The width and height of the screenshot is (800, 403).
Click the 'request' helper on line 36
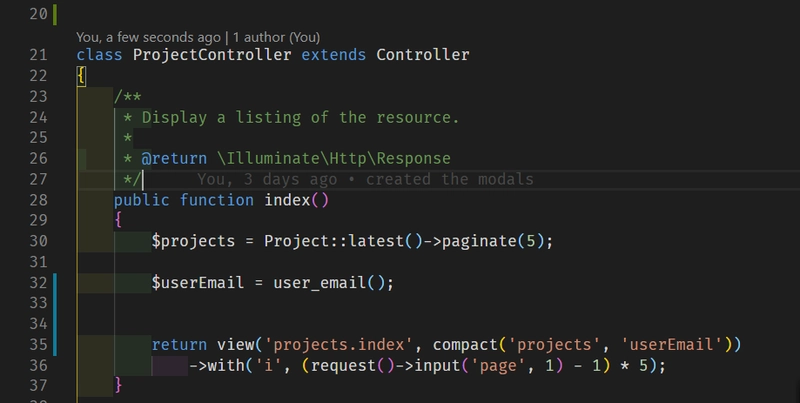tap(342, 366)
